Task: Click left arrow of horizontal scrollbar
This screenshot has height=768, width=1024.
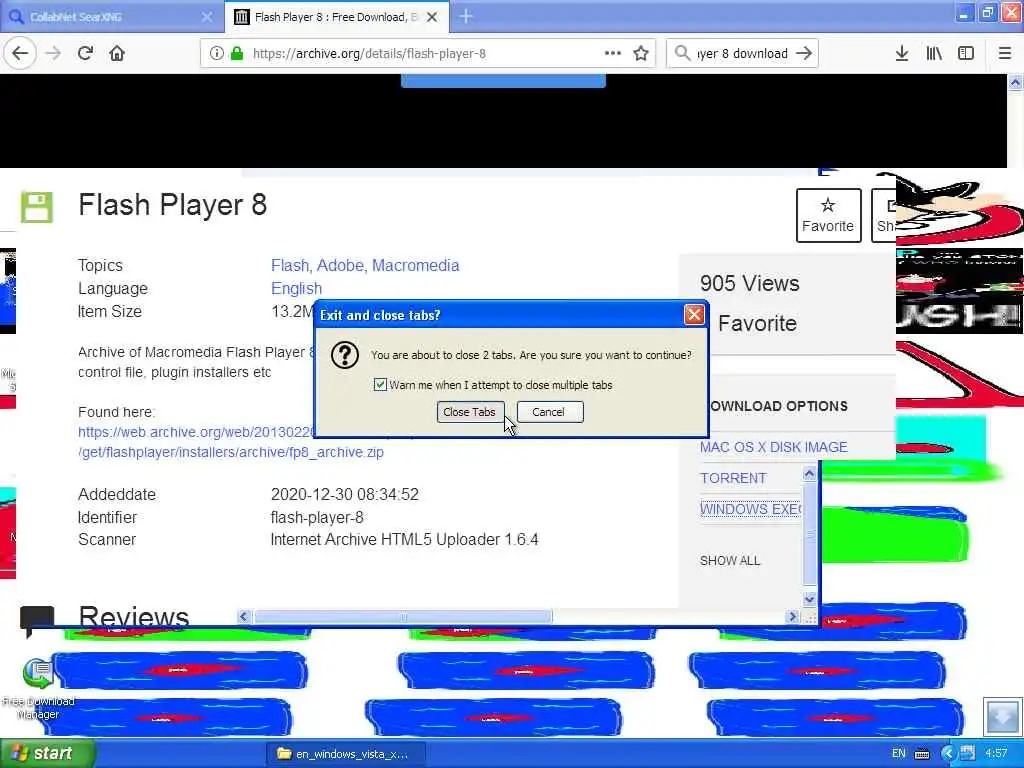Action: click(244, 616)
